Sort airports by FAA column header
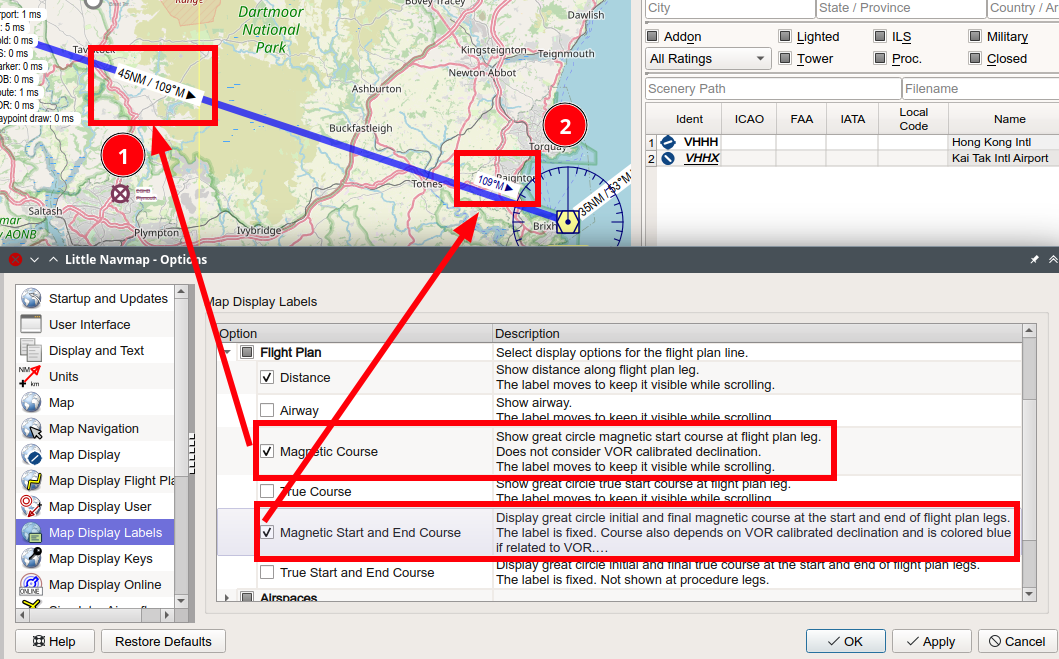This screenshot has width=1059, height=659. [x=801, y=119]
